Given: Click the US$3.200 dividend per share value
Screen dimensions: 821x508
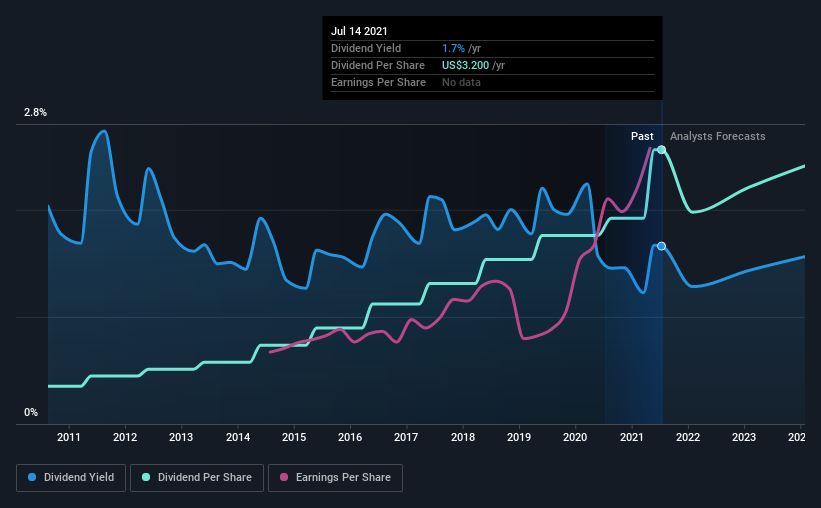Looking at the screenshot, I should point(465,65).
